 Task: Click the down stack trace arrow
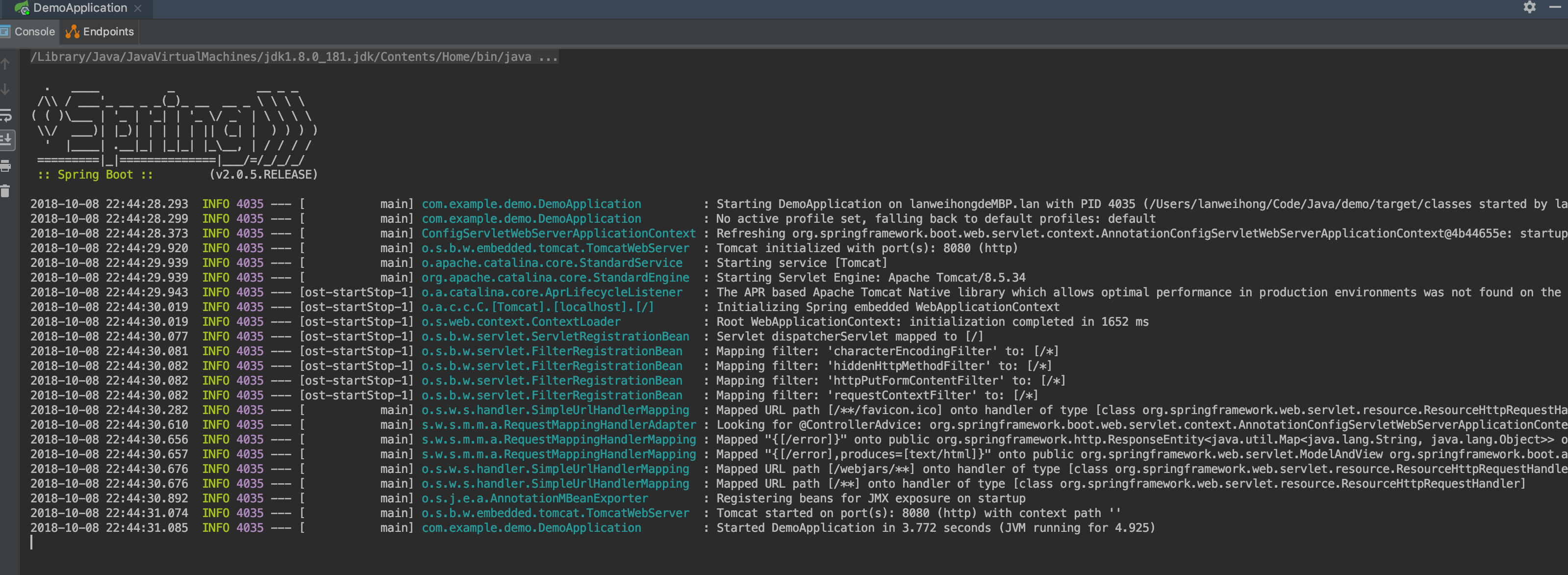[5, 90]
